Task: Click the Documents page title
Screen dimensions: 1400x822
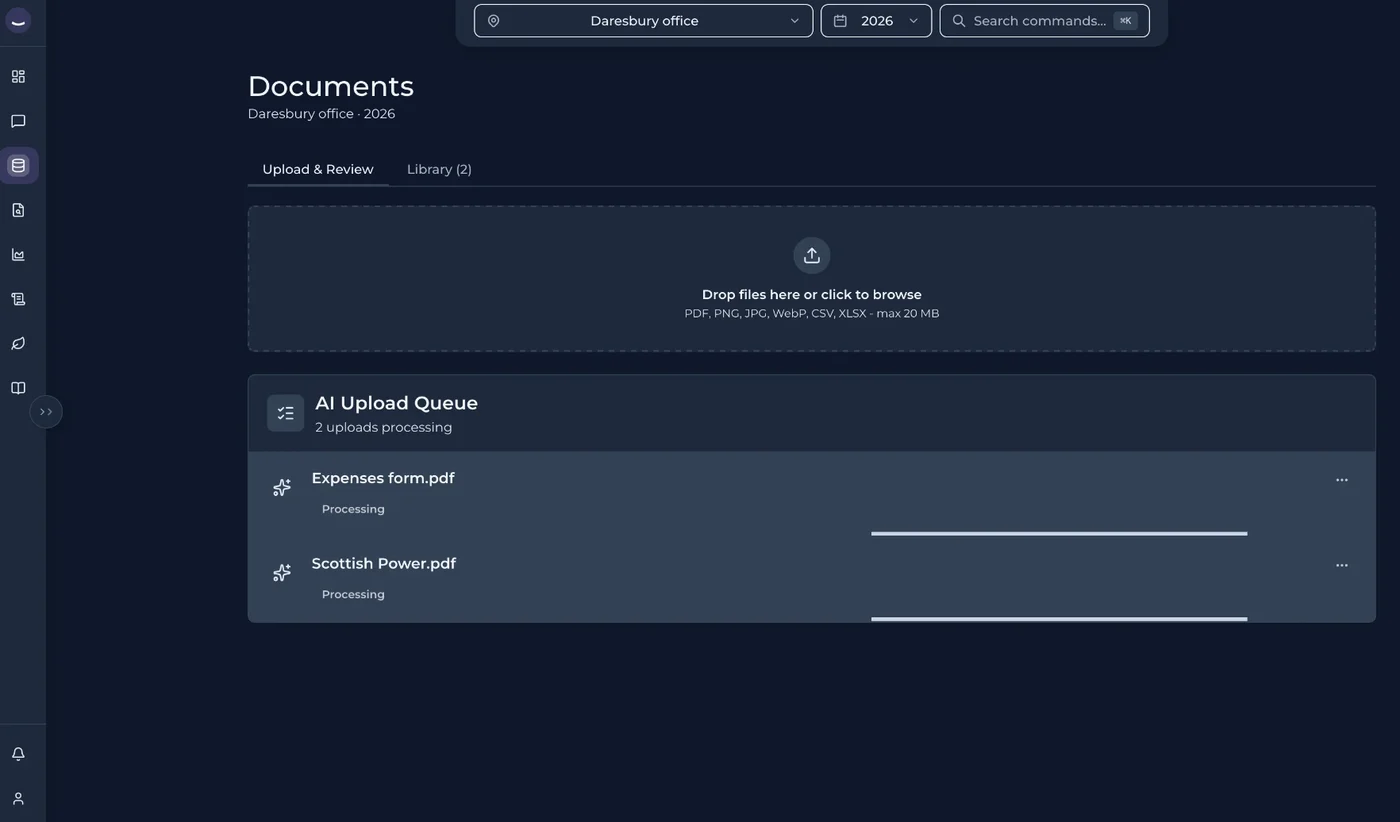Action: (x=331, y=86)
